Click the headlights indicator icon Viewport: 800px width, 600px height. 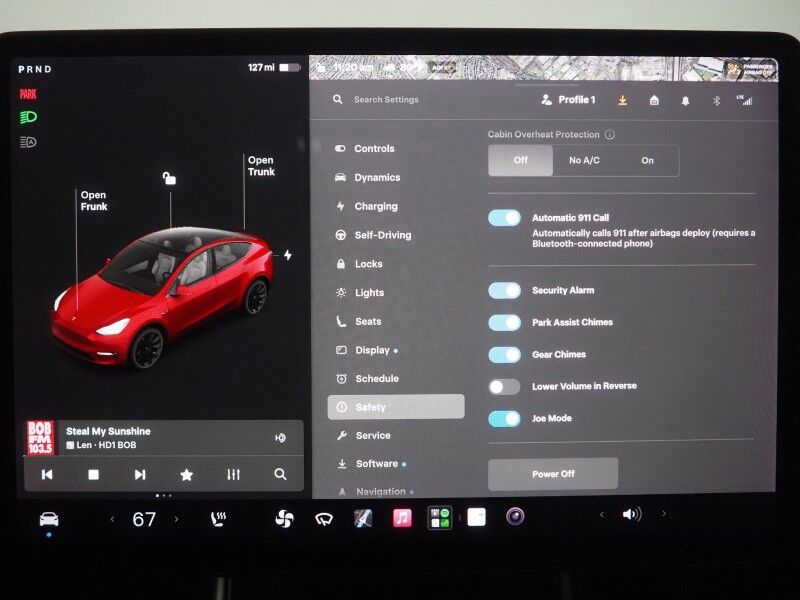pos(28,117)
